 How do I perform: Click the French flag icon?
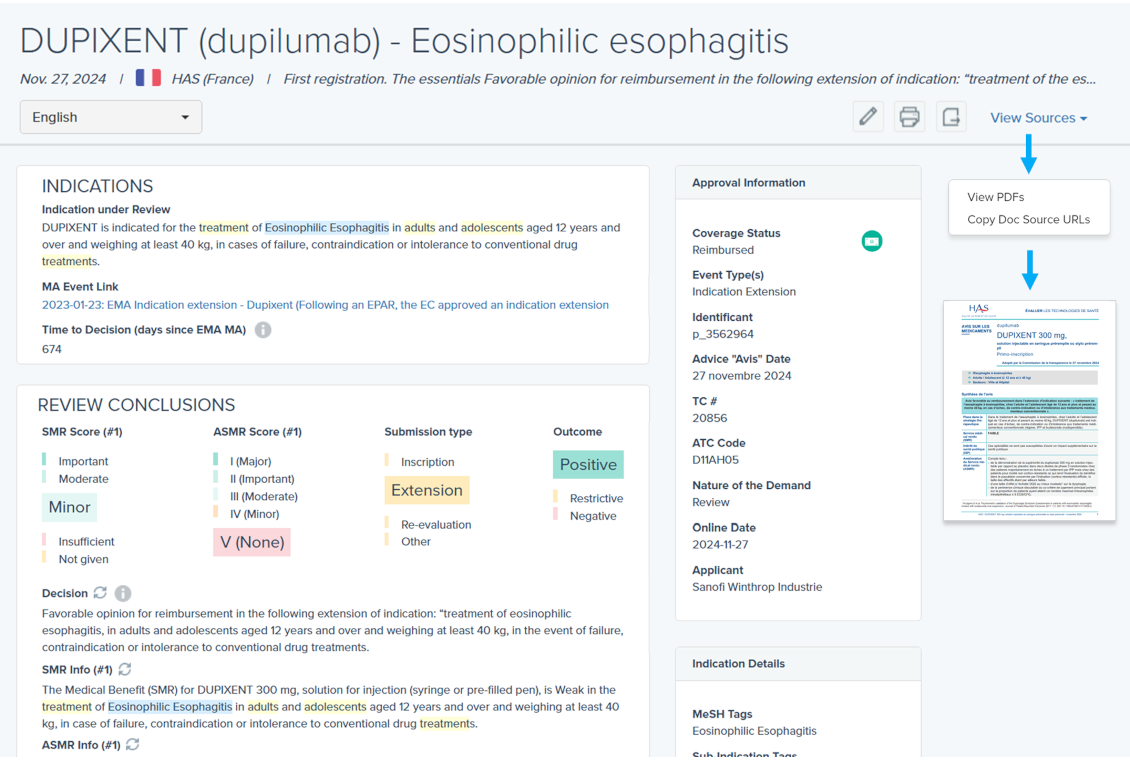point(148,78)
